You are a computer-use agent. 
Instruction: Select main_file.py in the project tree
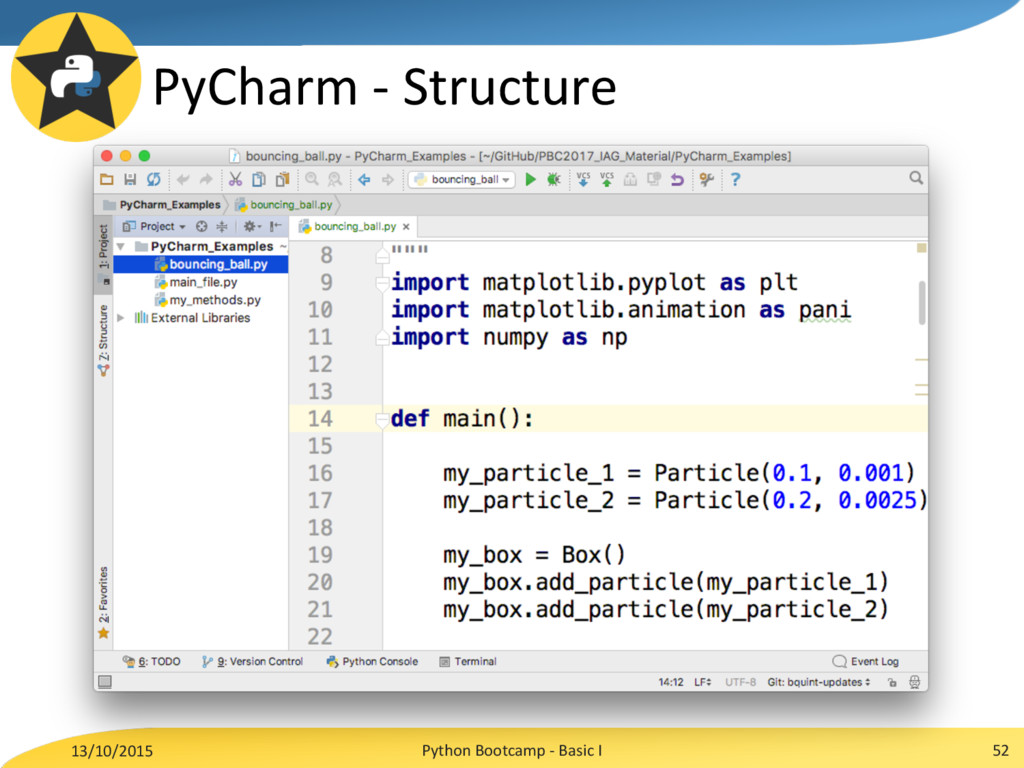click(x=201, y=282)
